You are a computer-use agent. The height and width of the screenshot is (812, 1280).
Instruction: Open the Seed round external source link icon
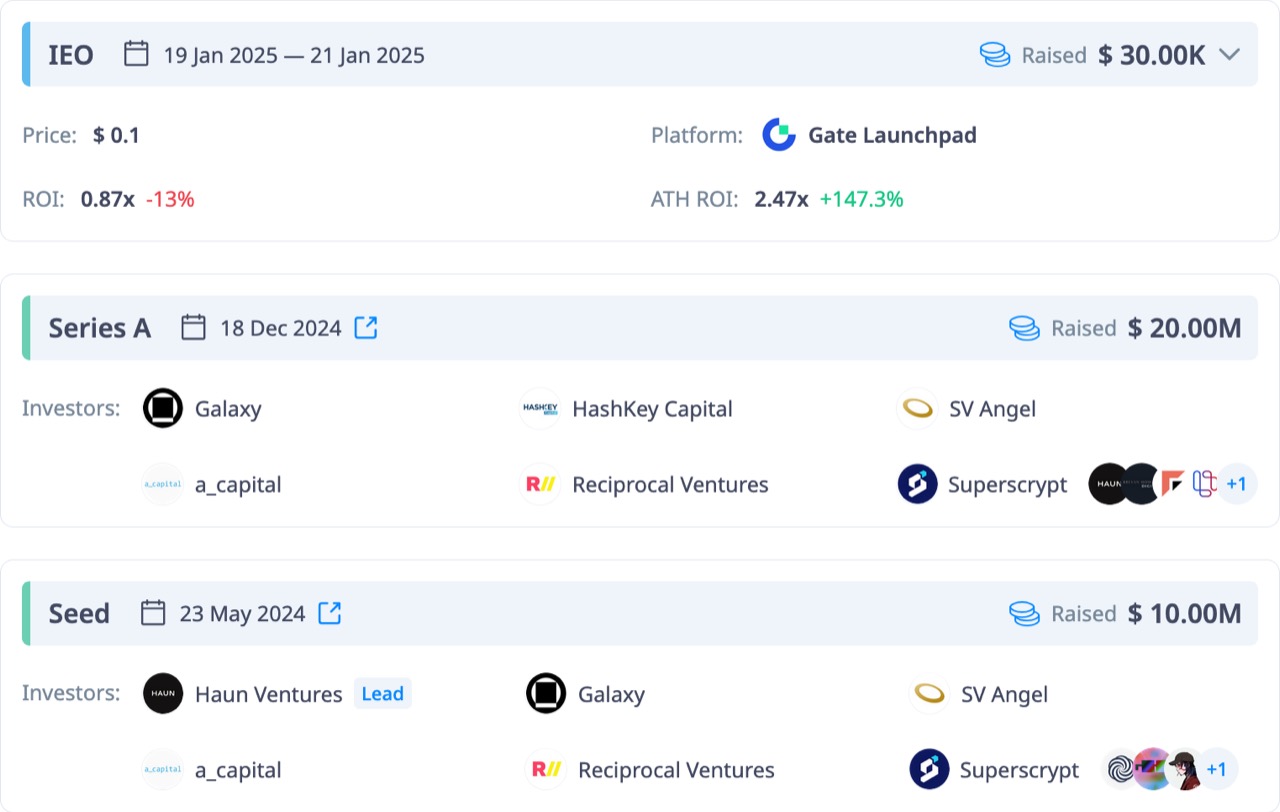coord(330,613)
